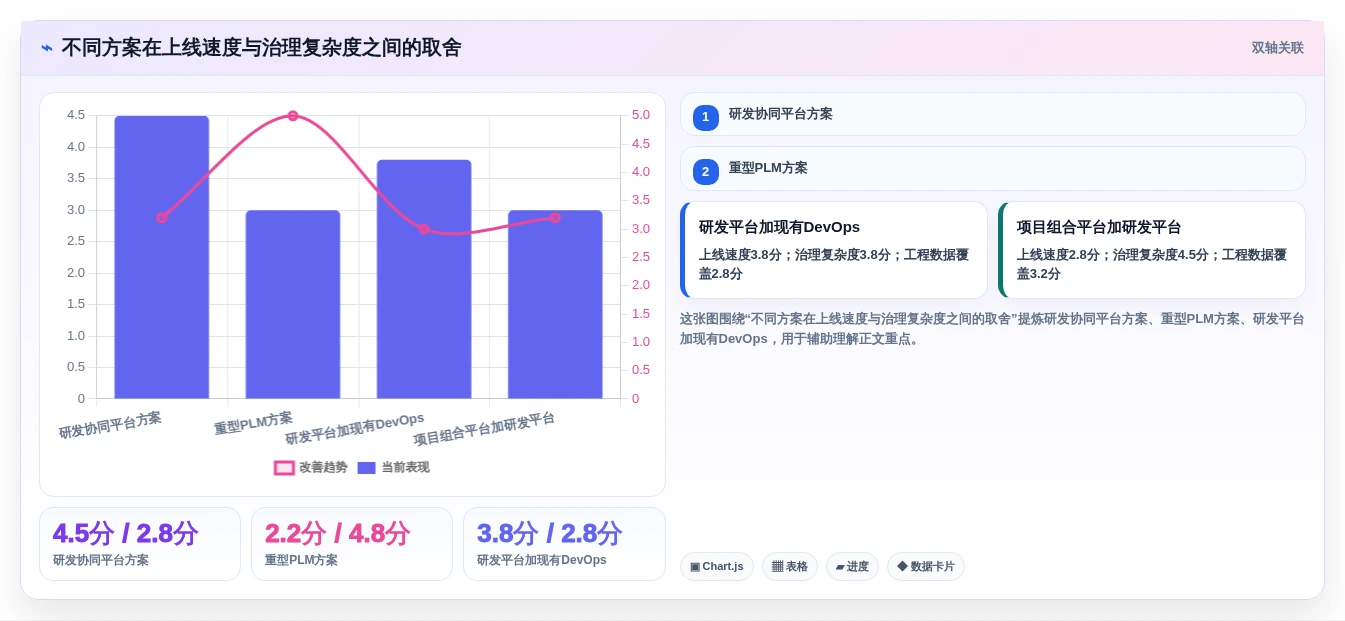Click the number 2 badge
Screen dimensions: 1345x621
[706, 172]
